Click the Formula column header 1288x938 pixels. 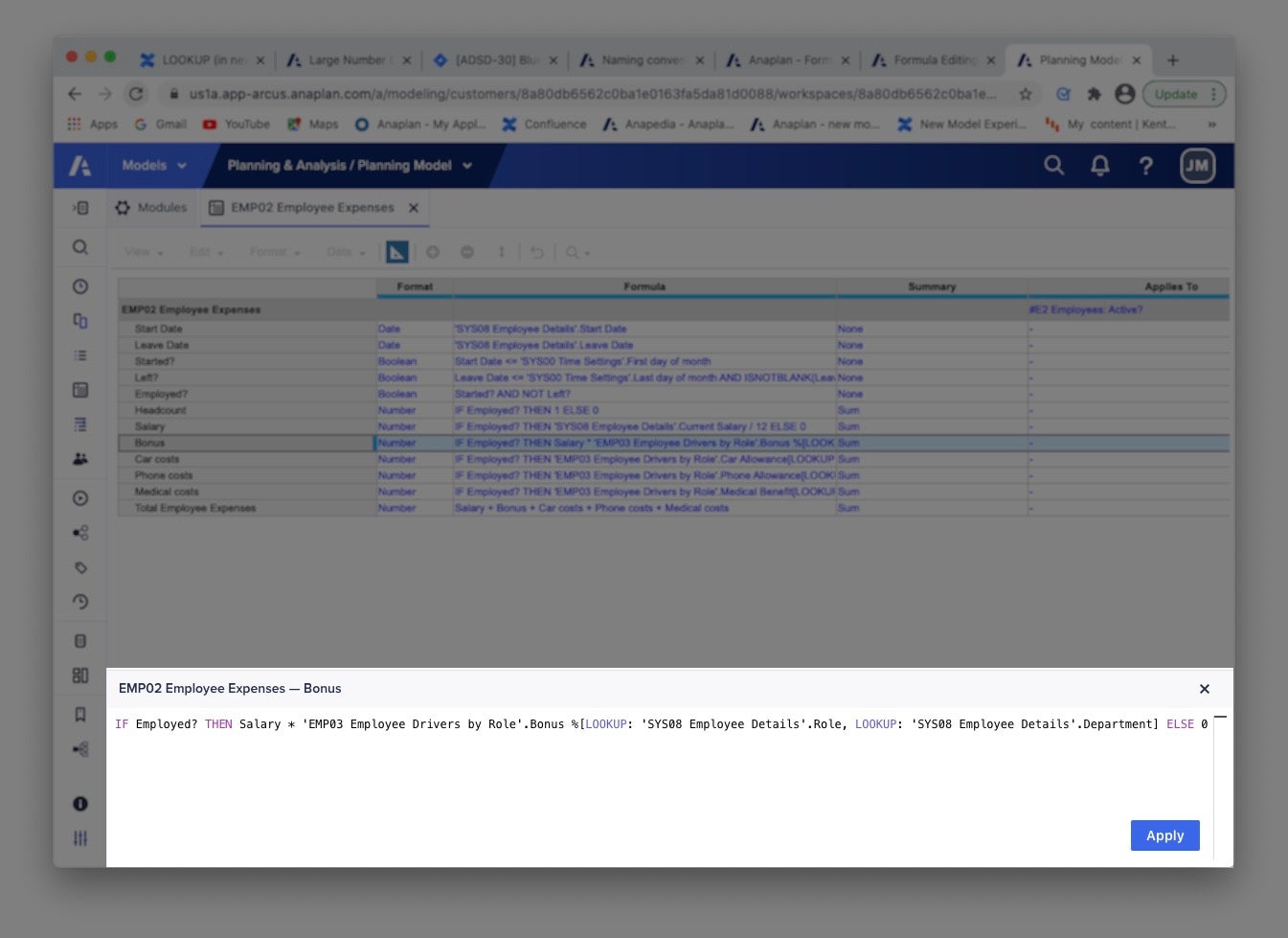pyautogui.click(x=644, y=286)
